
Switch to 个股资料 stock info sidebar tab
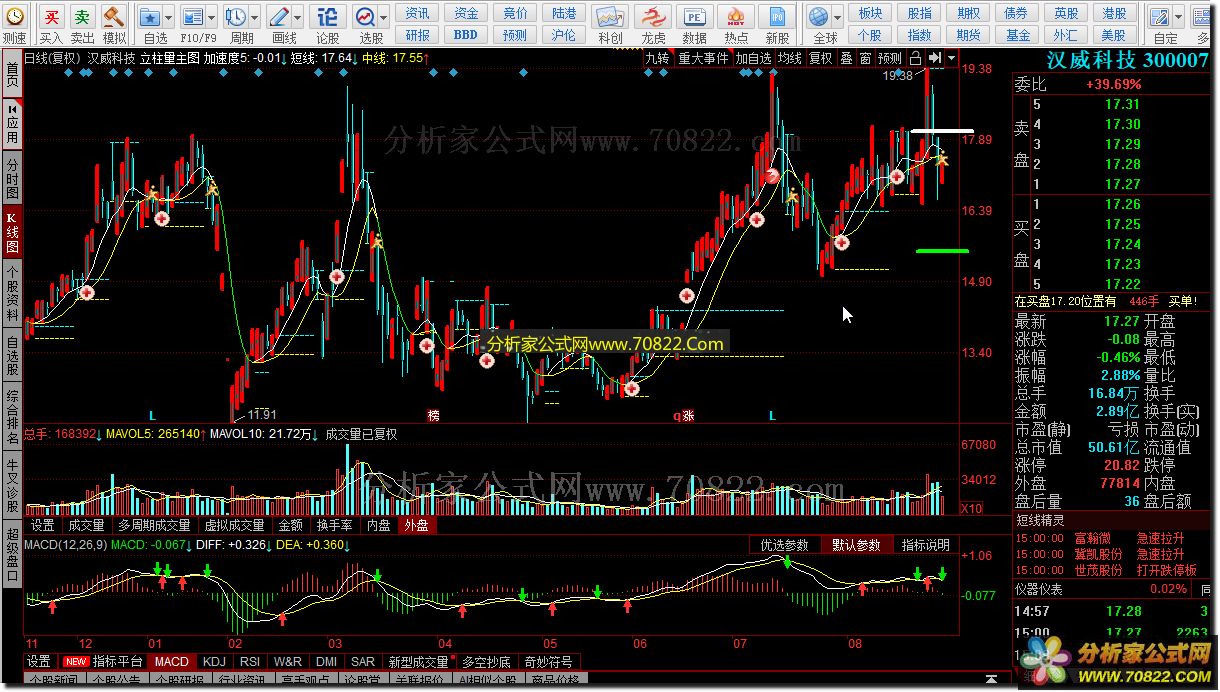coord(12,293)
